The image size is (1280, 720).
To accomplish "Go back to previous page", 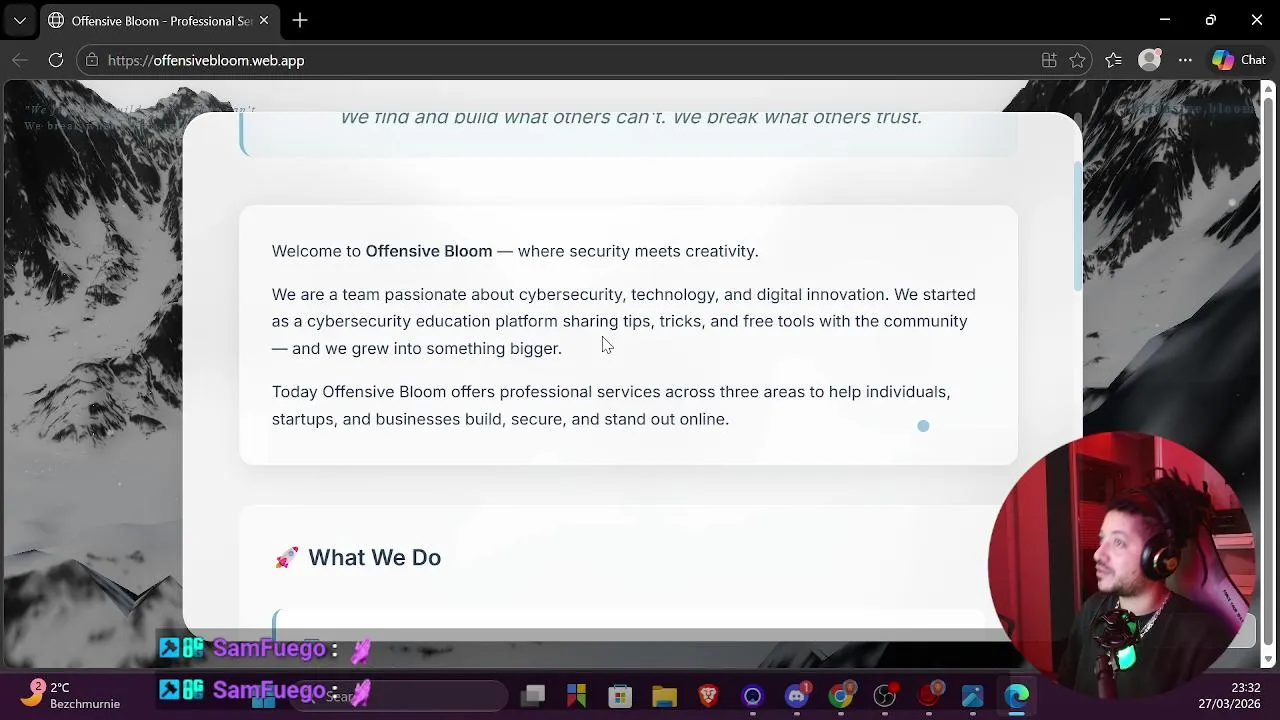I will pos(20,60).
